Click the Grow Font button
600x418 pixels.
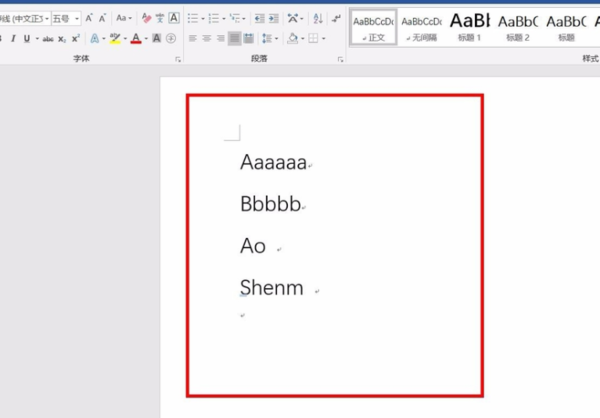tap(89, 18)
